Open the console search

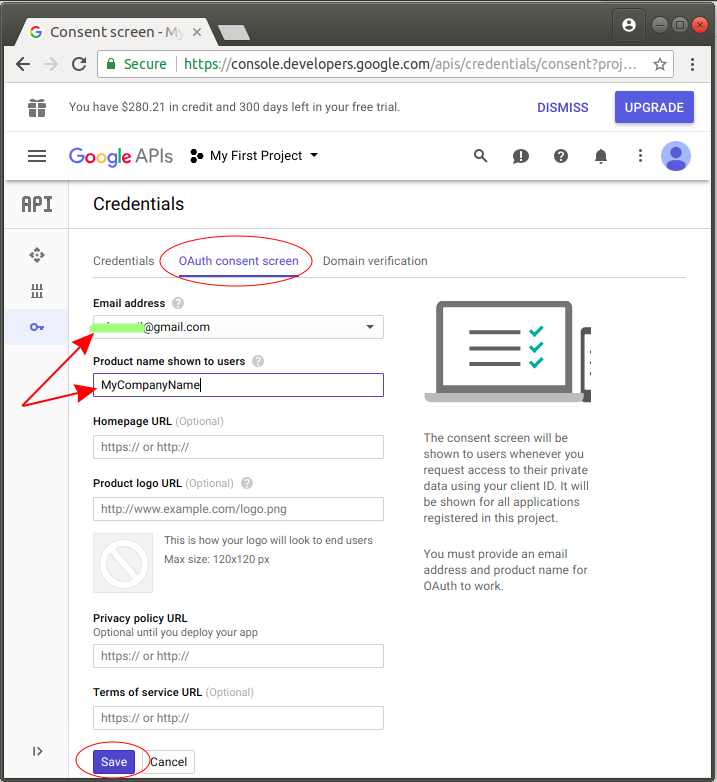[x=480, y=156]
